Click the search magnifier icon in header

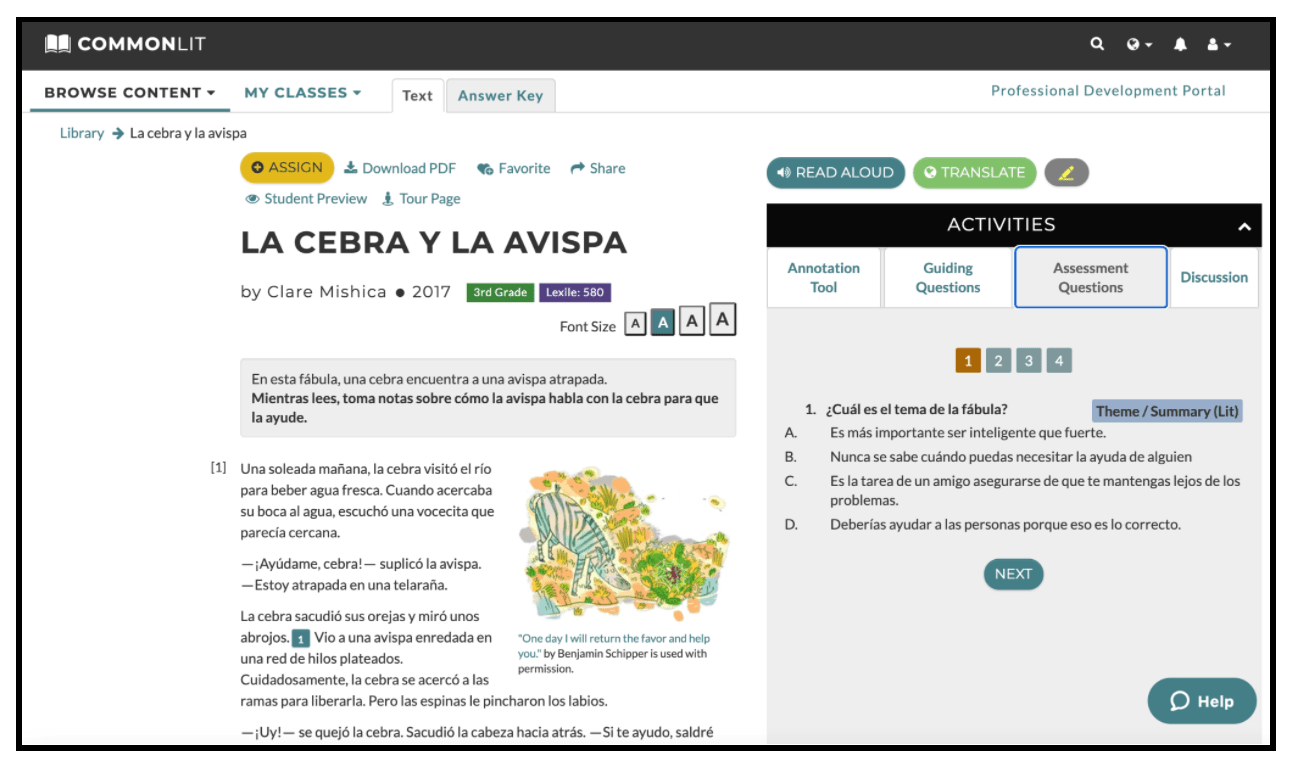pyautogui.click(x=1097, y=44)
